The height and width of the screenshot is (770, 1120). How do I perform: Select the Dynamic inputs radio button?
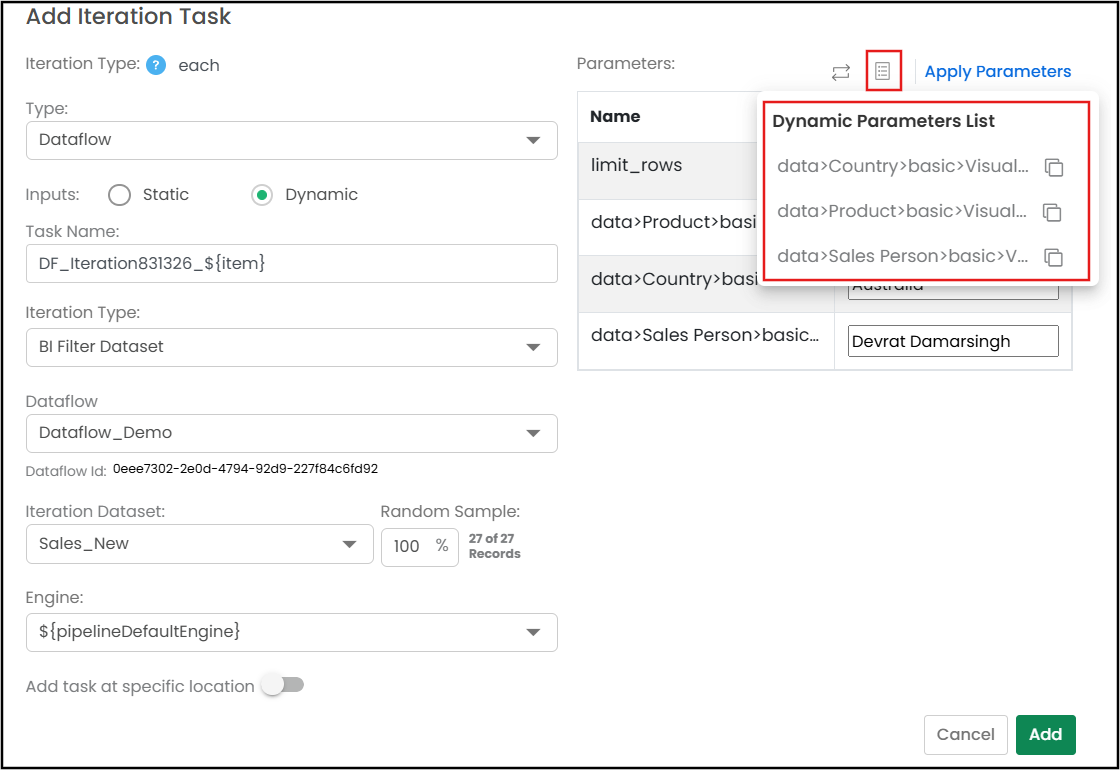(262, 195)
